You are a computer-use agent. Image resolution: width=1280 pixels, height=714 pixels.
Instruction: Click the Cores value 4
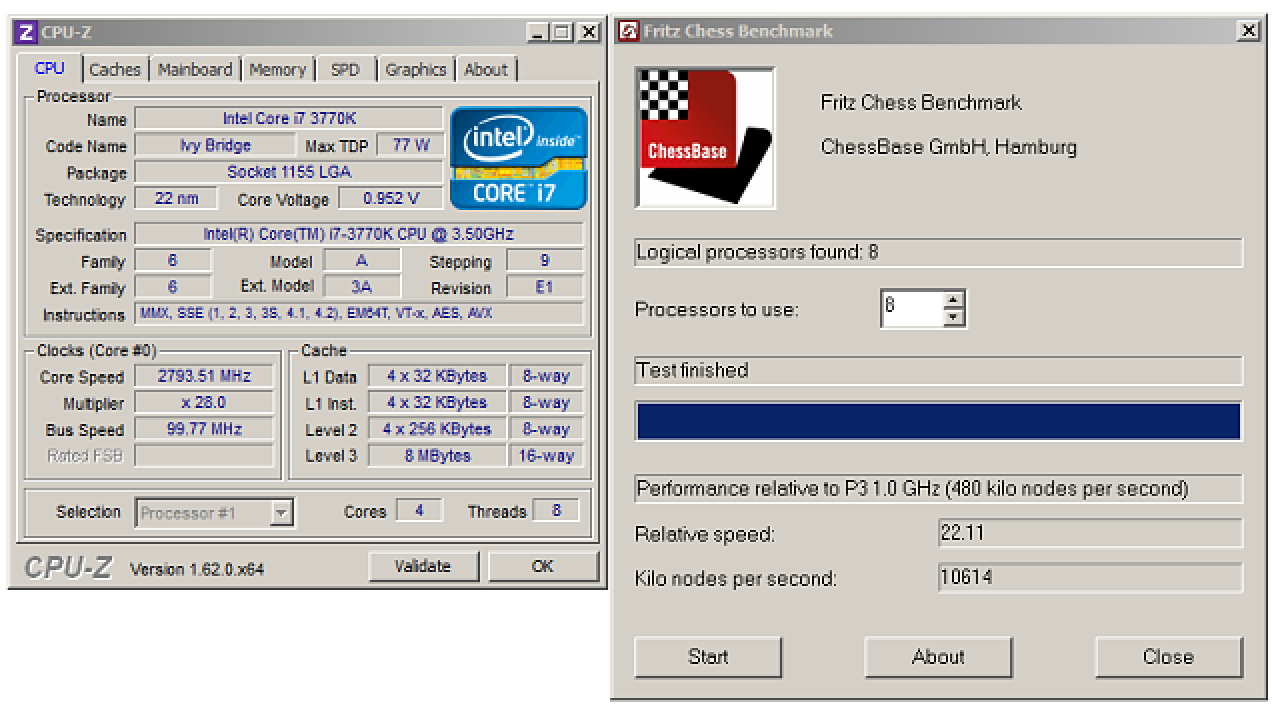click(x=419, y=511)
